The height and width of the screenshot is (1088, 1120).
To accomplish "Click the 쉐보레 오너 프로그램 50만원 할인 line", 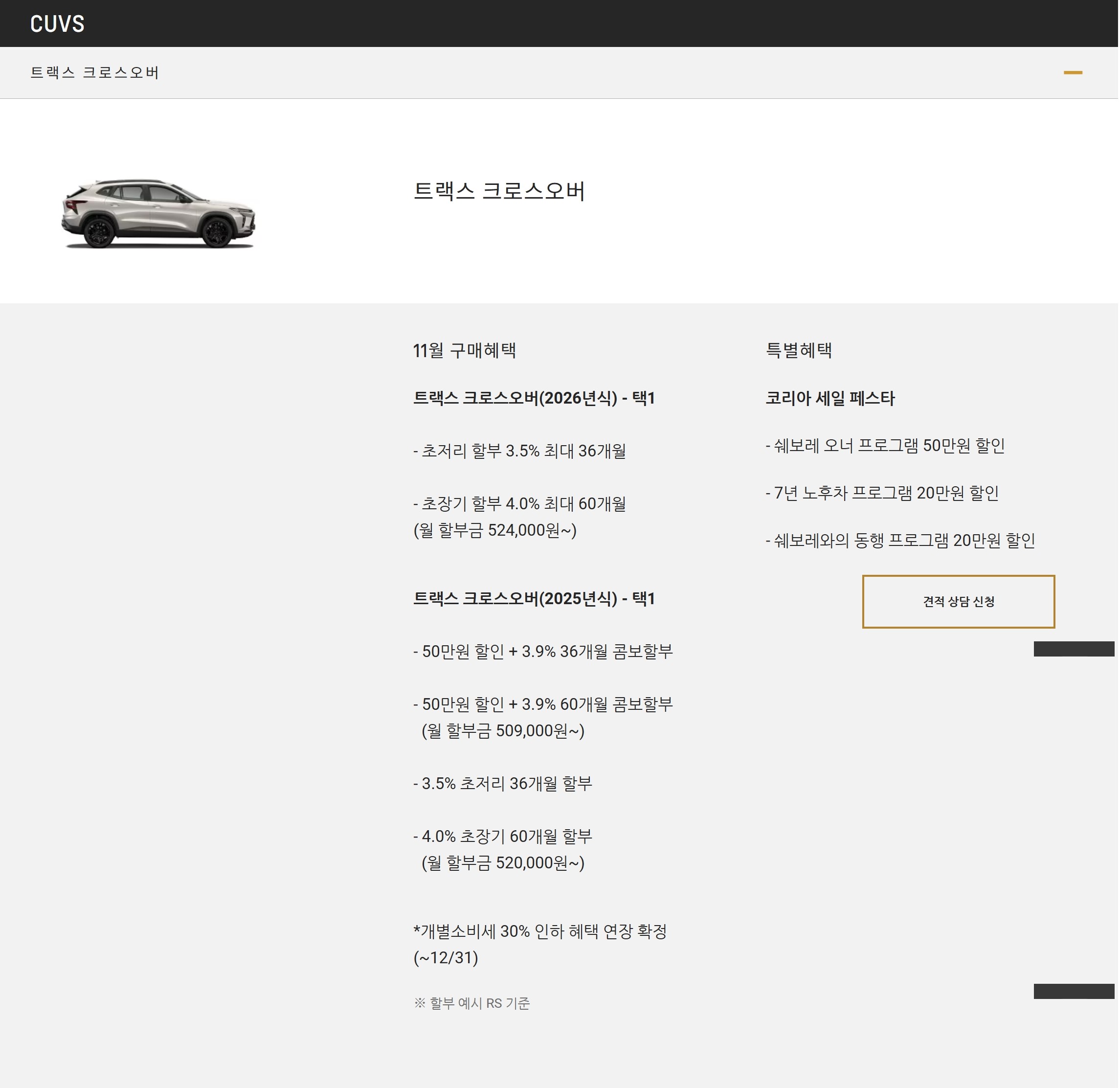I will tap(885, 446).
